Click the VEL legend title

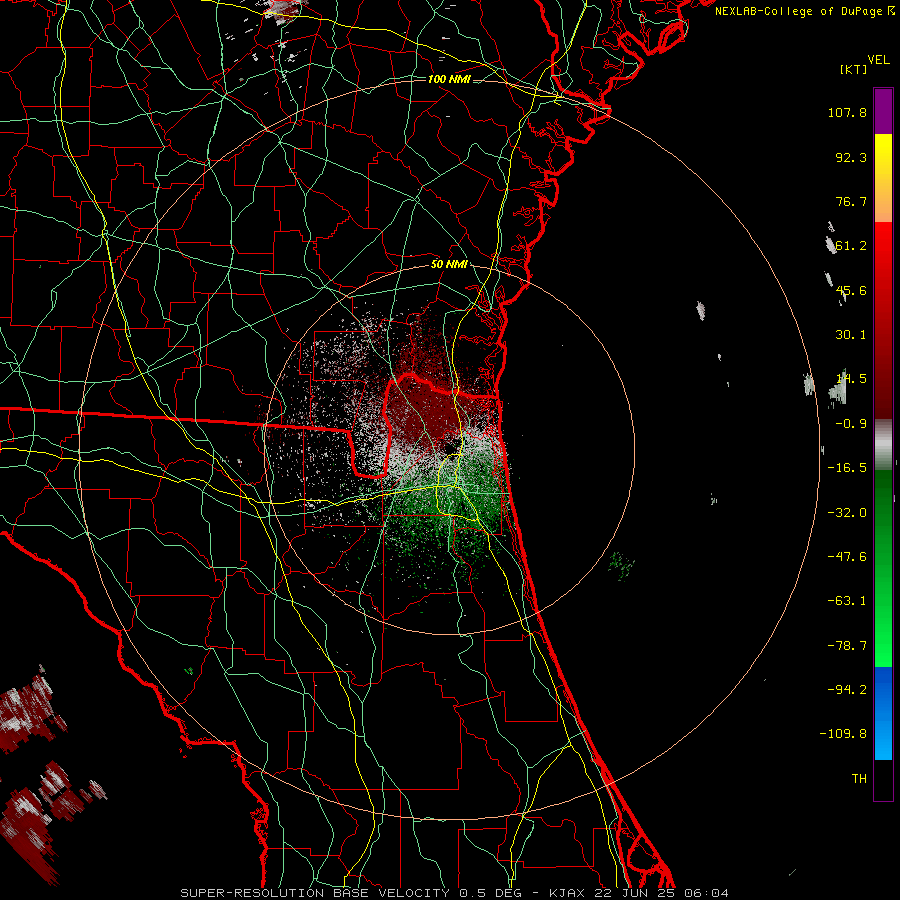tap(879, 60)
